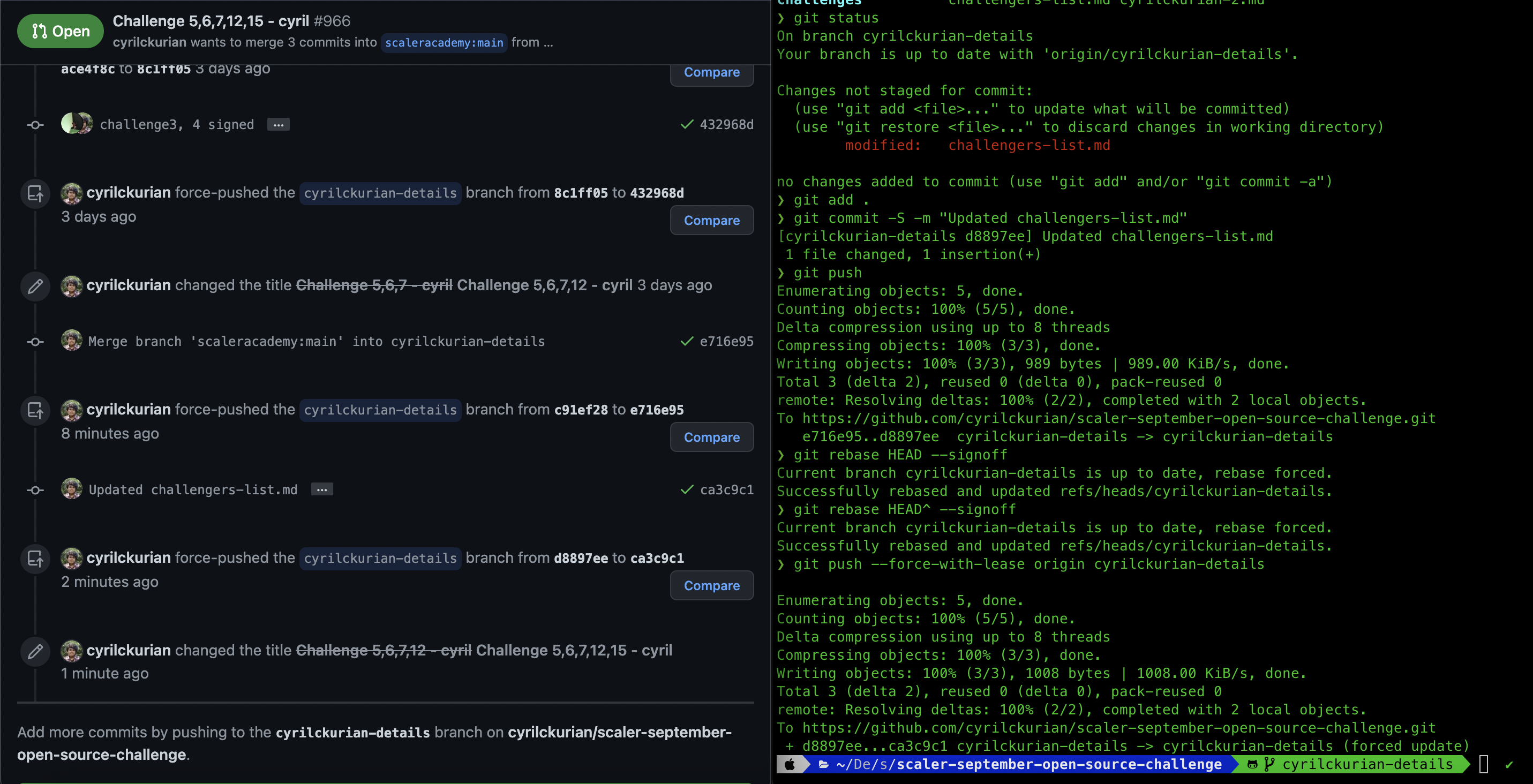
Task: Click the commit dot icon beside the merge commit
Action: (x=35, y=342)
